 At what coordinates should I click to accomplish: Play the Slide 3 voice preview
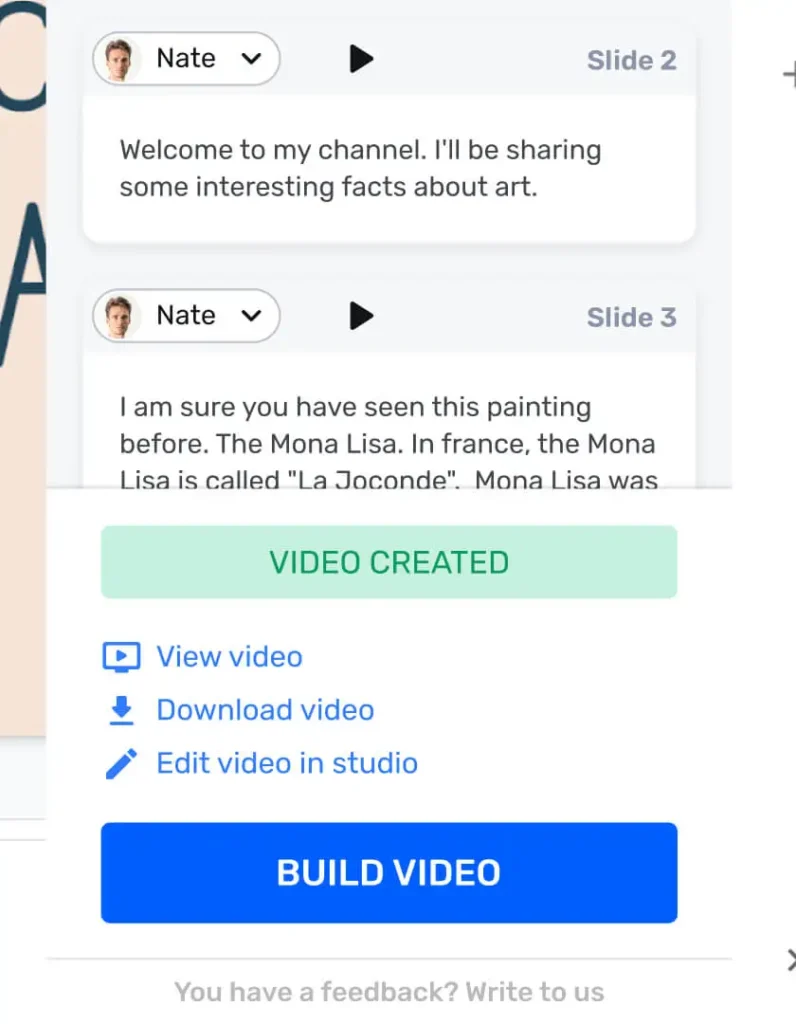(361, 317)
